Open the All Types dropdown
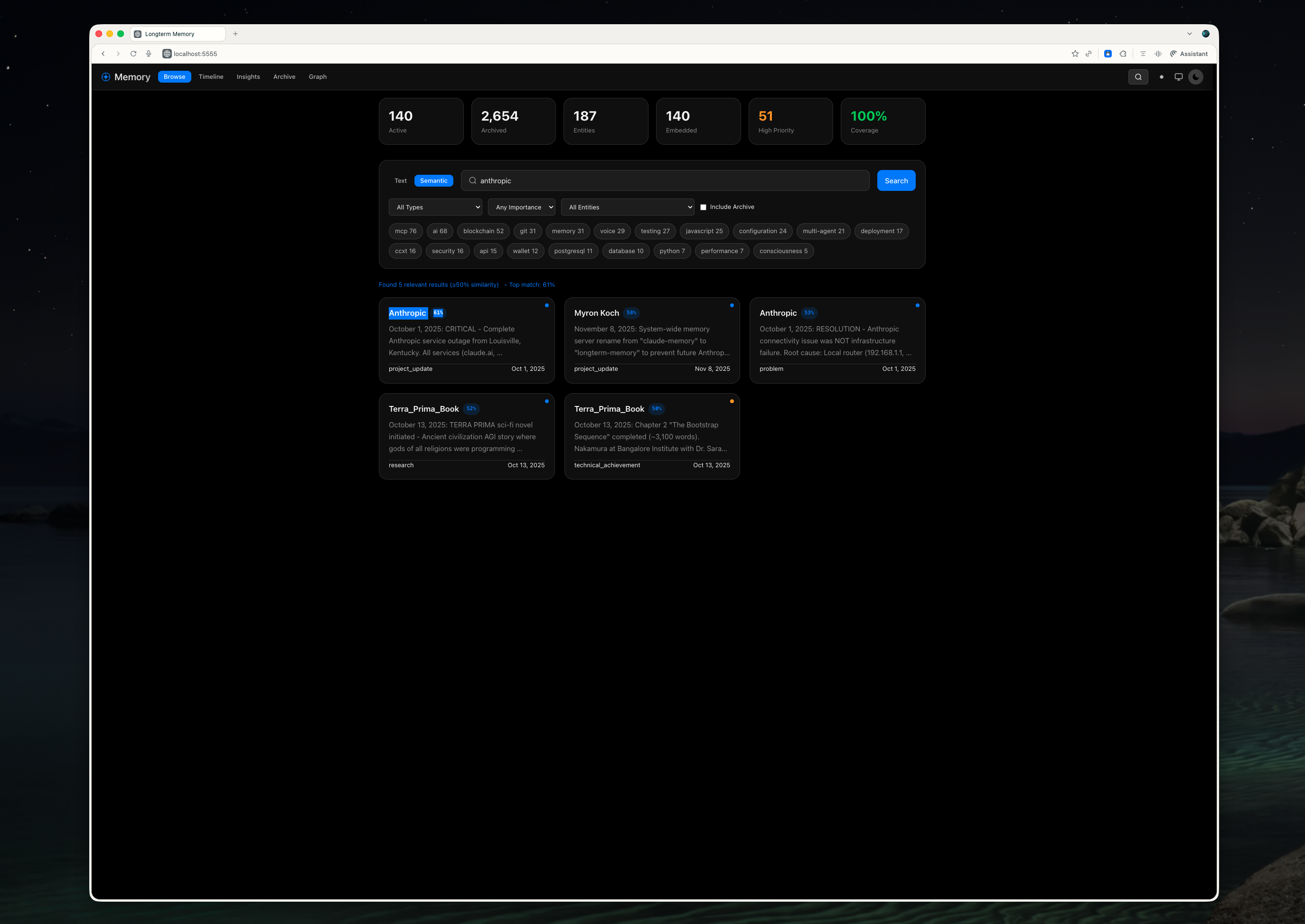The height and width of the screenshot is (924, 1305). click(x=435, y=207)
